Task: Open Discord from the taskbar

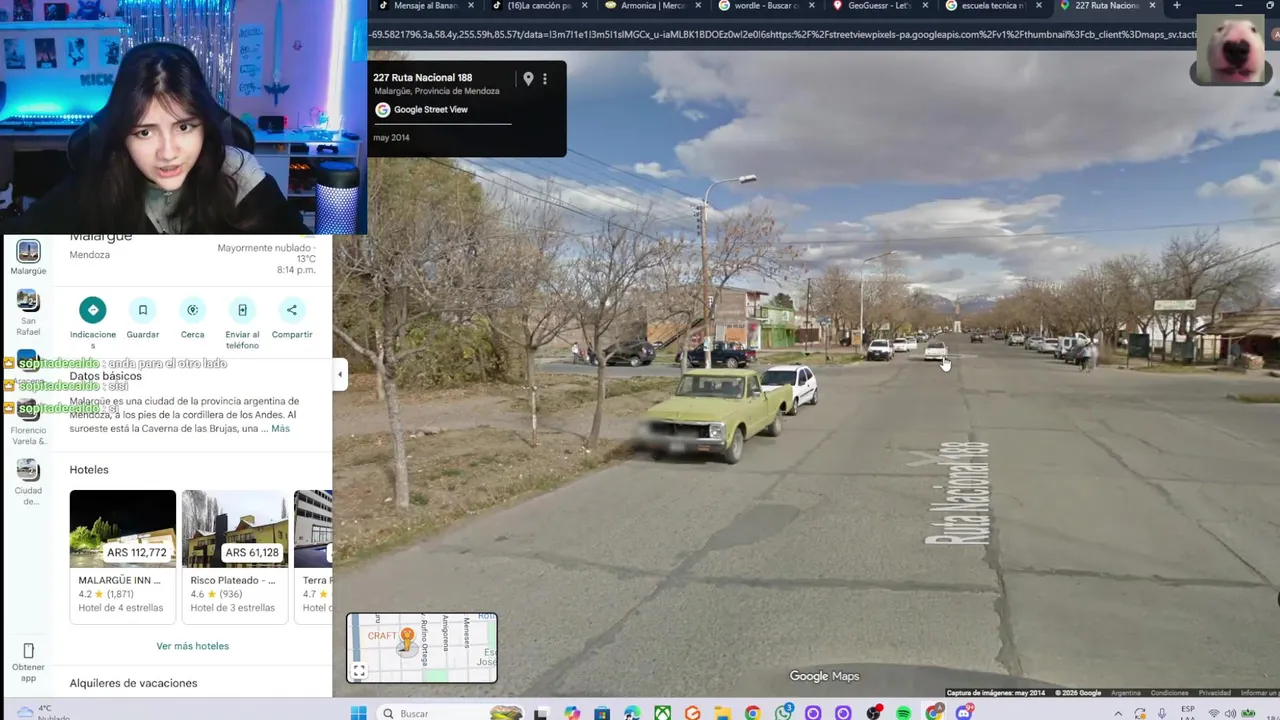Action: [x=964, y=713]
